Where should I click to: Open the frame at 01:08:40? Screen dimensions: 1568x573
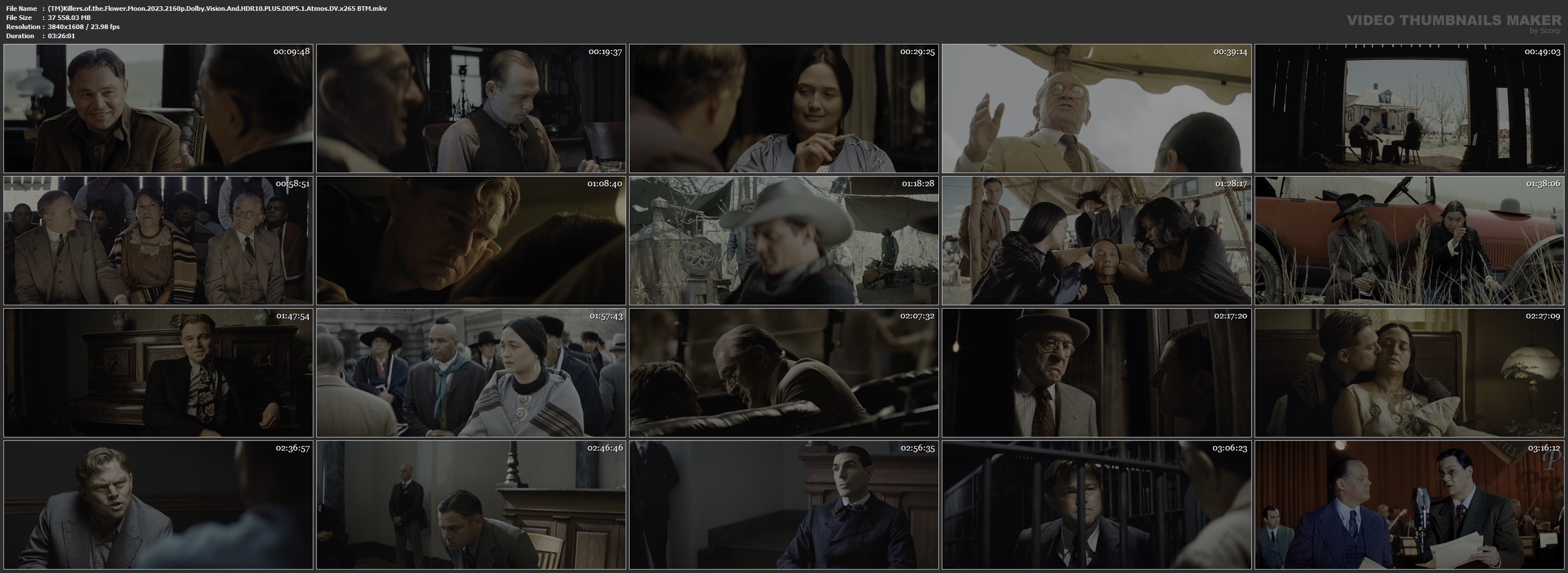pyautogui.click(x=471, y=241)
